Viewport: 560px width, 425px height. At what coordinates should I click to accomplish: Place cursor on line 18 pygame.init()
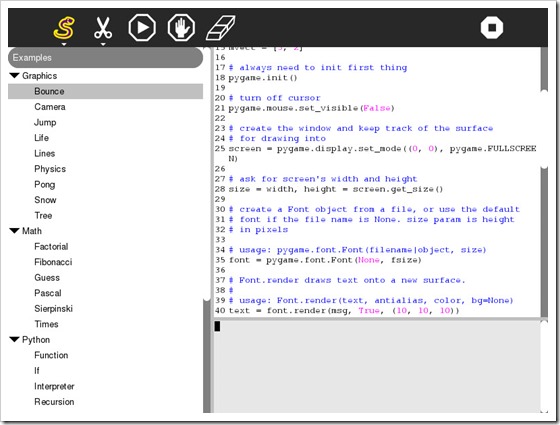coord(263,78)
